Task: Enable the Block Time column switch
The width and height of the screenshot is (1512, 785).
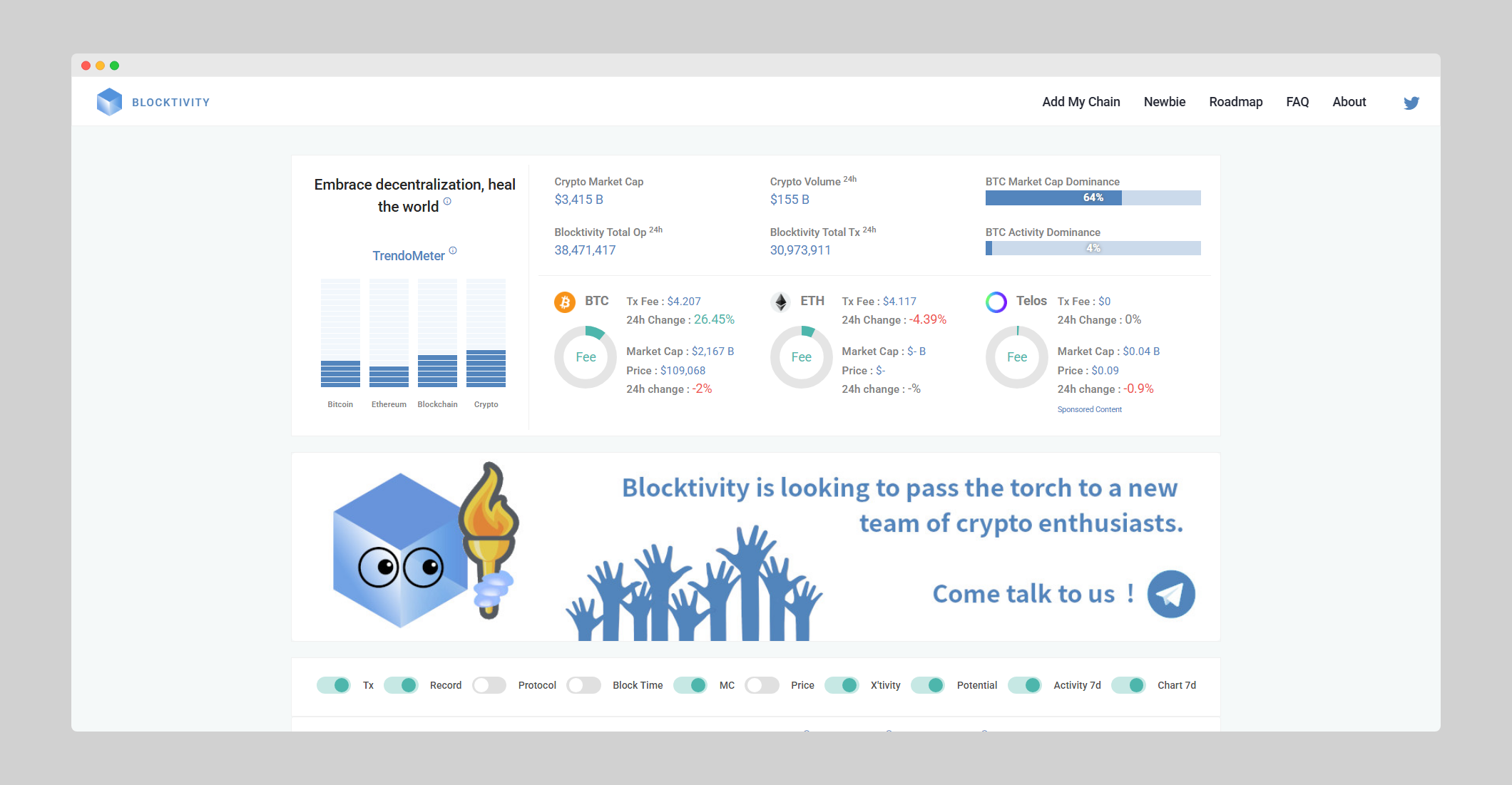Action: 583,685
